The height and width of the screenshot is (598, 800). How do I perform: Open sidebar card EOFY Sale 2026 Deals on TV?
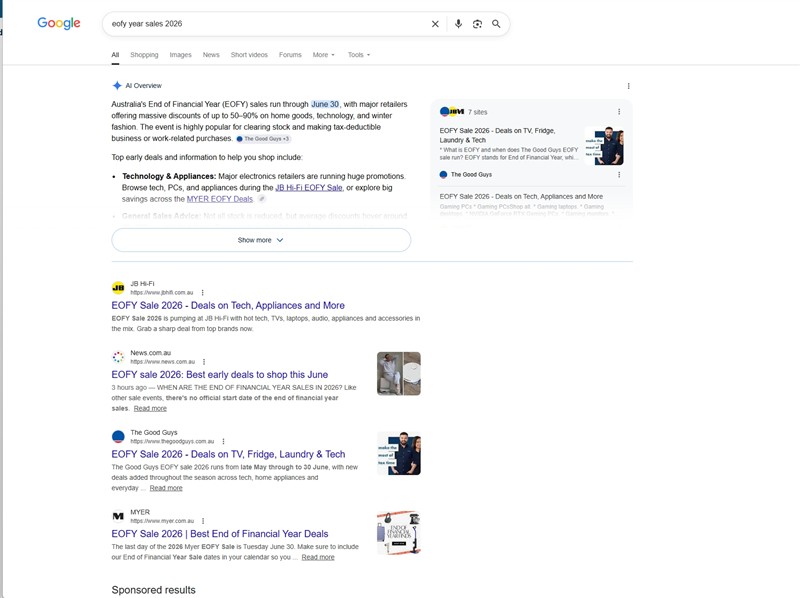click(497, 135)
